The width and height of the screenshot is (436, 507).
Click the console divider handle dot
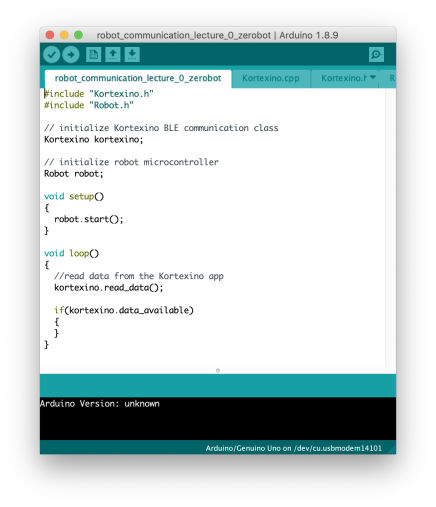click(218, 370)
